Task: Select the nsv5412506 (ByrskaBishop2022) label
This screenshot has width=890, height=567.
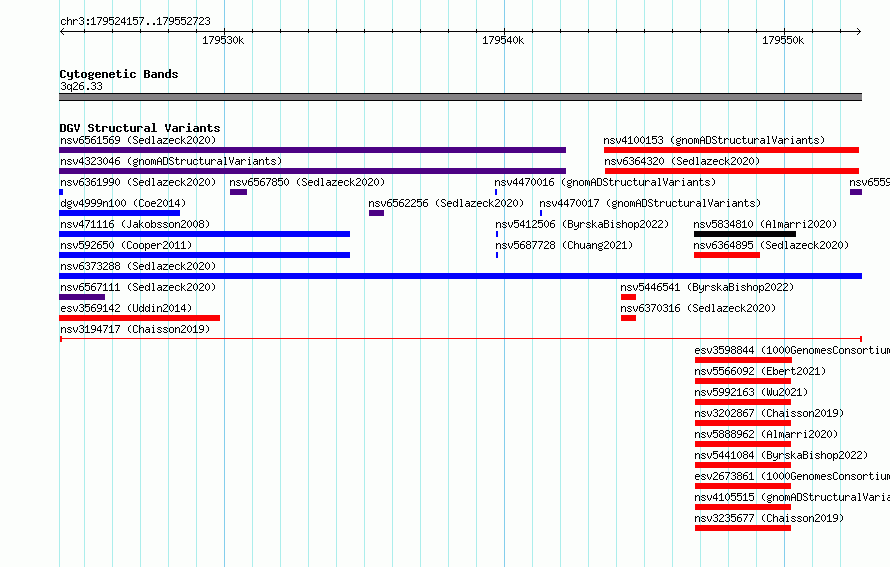Action: point(582,224)
